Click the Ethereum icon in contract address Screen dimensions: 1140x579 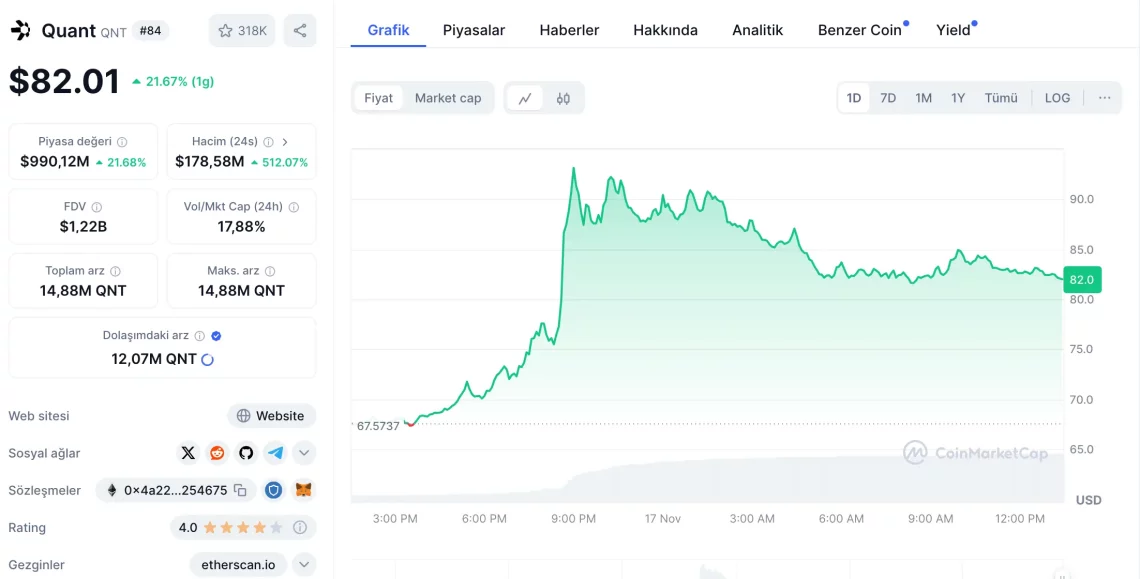click(x=112, y=490)
